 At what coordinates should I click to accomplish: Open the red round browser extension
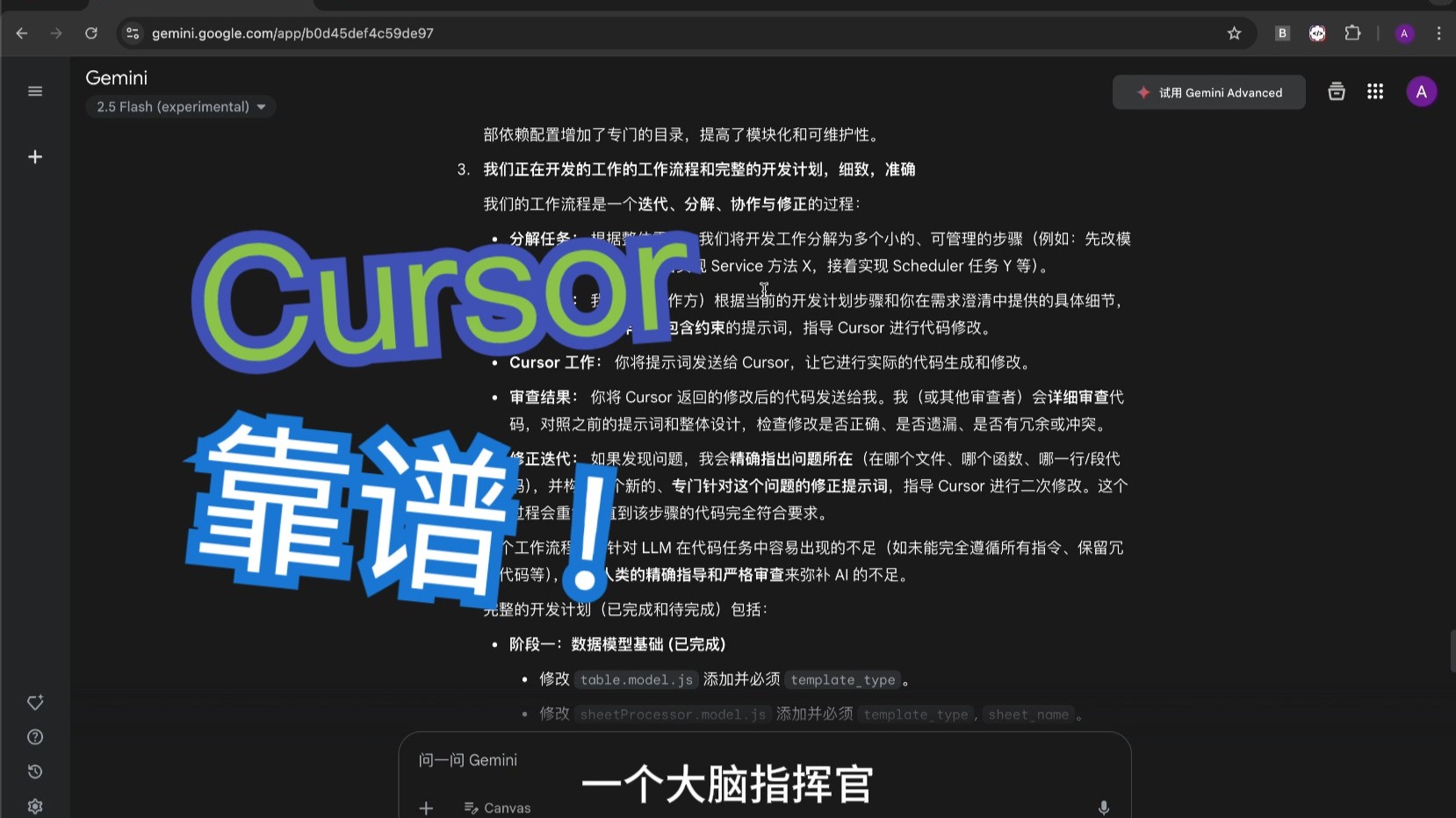pos(1317,33)
